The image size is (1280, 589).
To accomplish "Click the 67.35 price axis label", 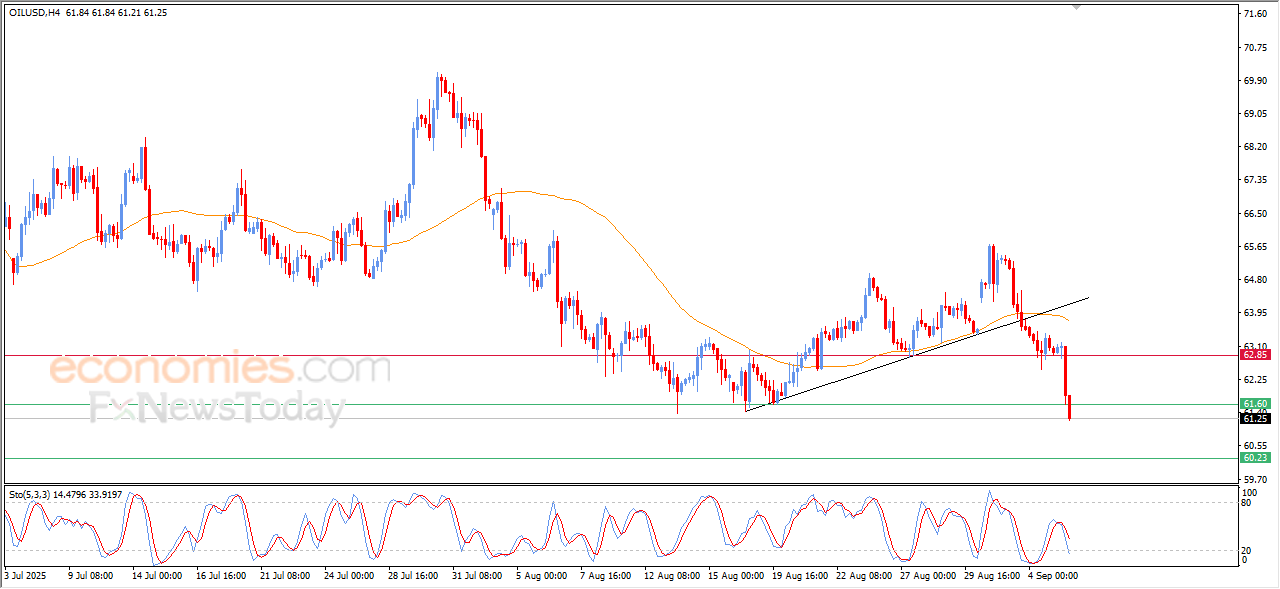I will click(1257, 180).
